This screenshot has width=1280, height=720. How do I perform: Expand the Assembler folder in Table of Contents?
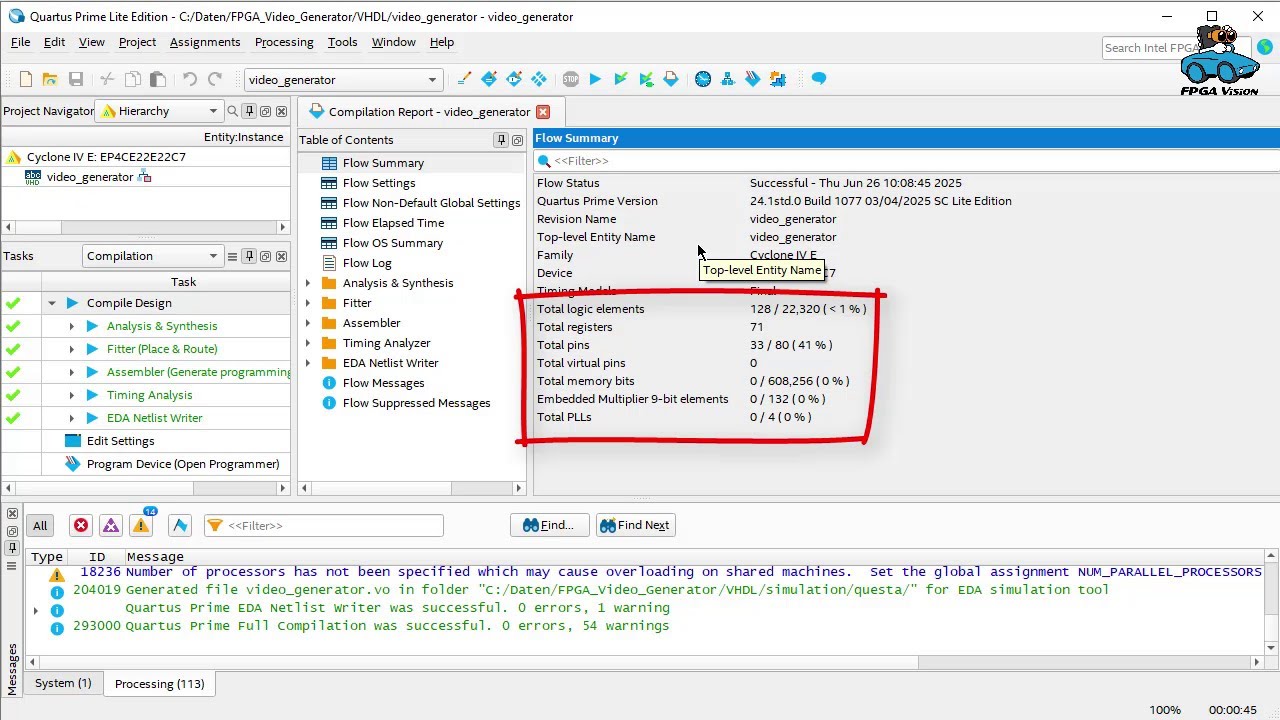pos(308,323)
